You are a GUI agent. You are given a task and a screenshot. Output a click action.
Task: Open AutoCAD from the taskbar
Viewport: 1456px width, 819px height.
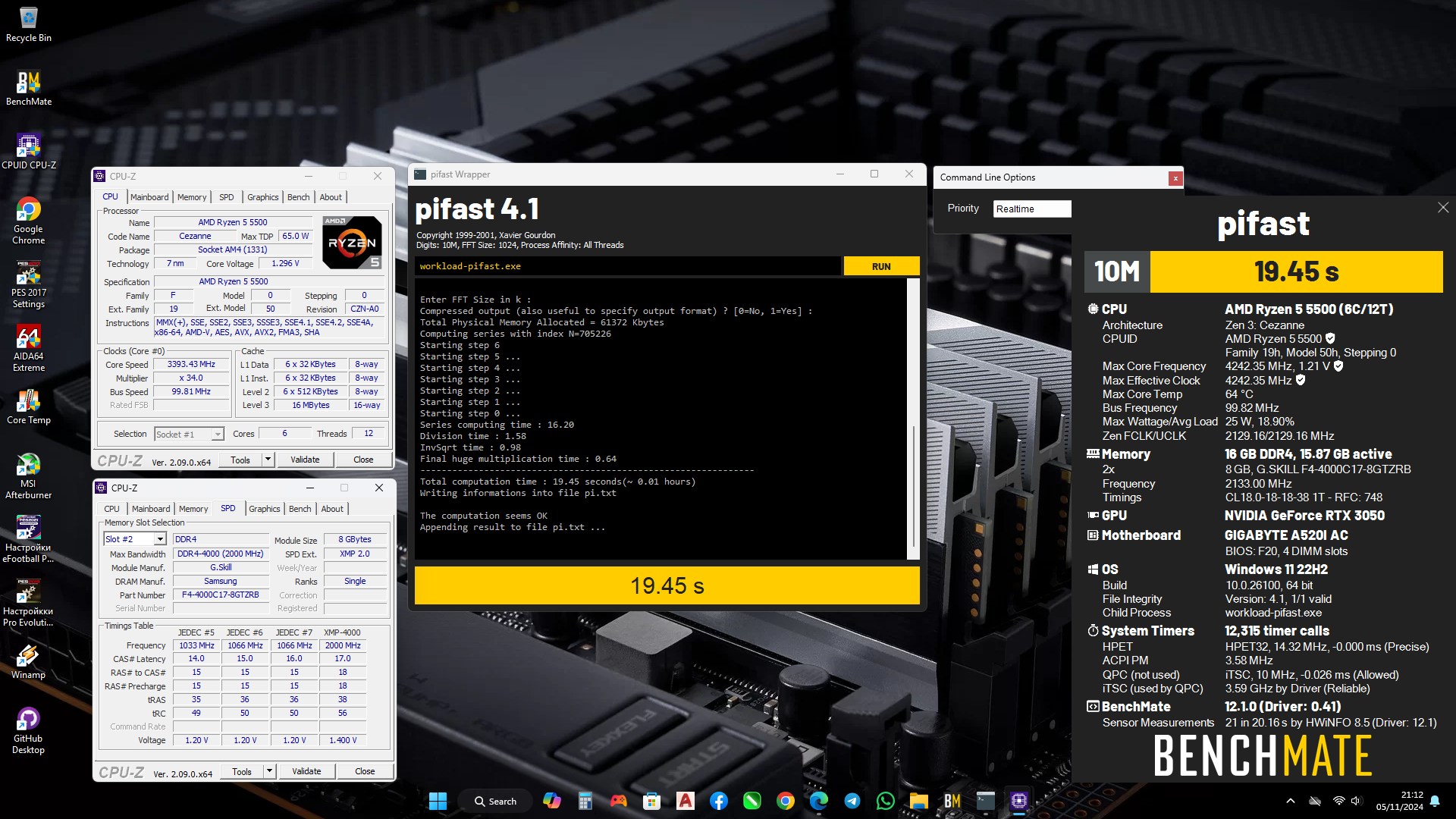point(685,801)
